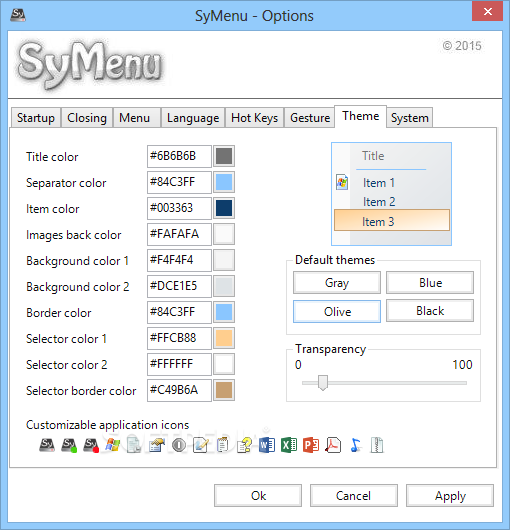Open the Selector border color swatch
Screen dimensions: 510x530
coord(224,390)
